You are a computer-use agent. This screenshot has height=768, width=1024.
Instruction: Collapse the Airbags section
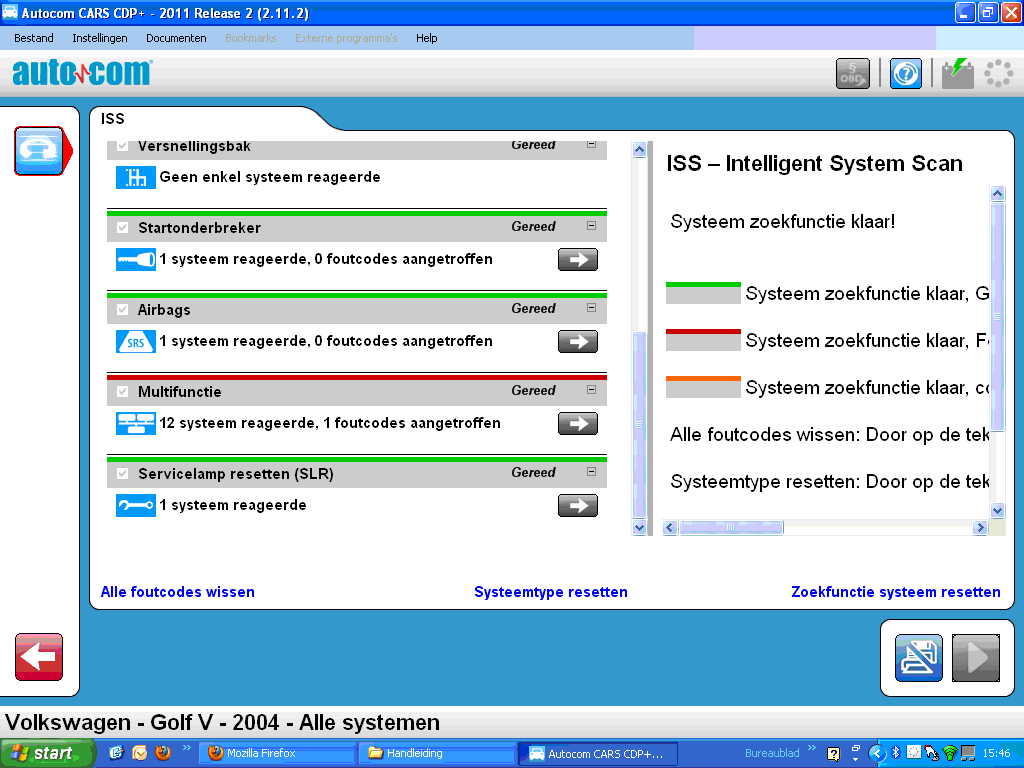pos(591,308)
